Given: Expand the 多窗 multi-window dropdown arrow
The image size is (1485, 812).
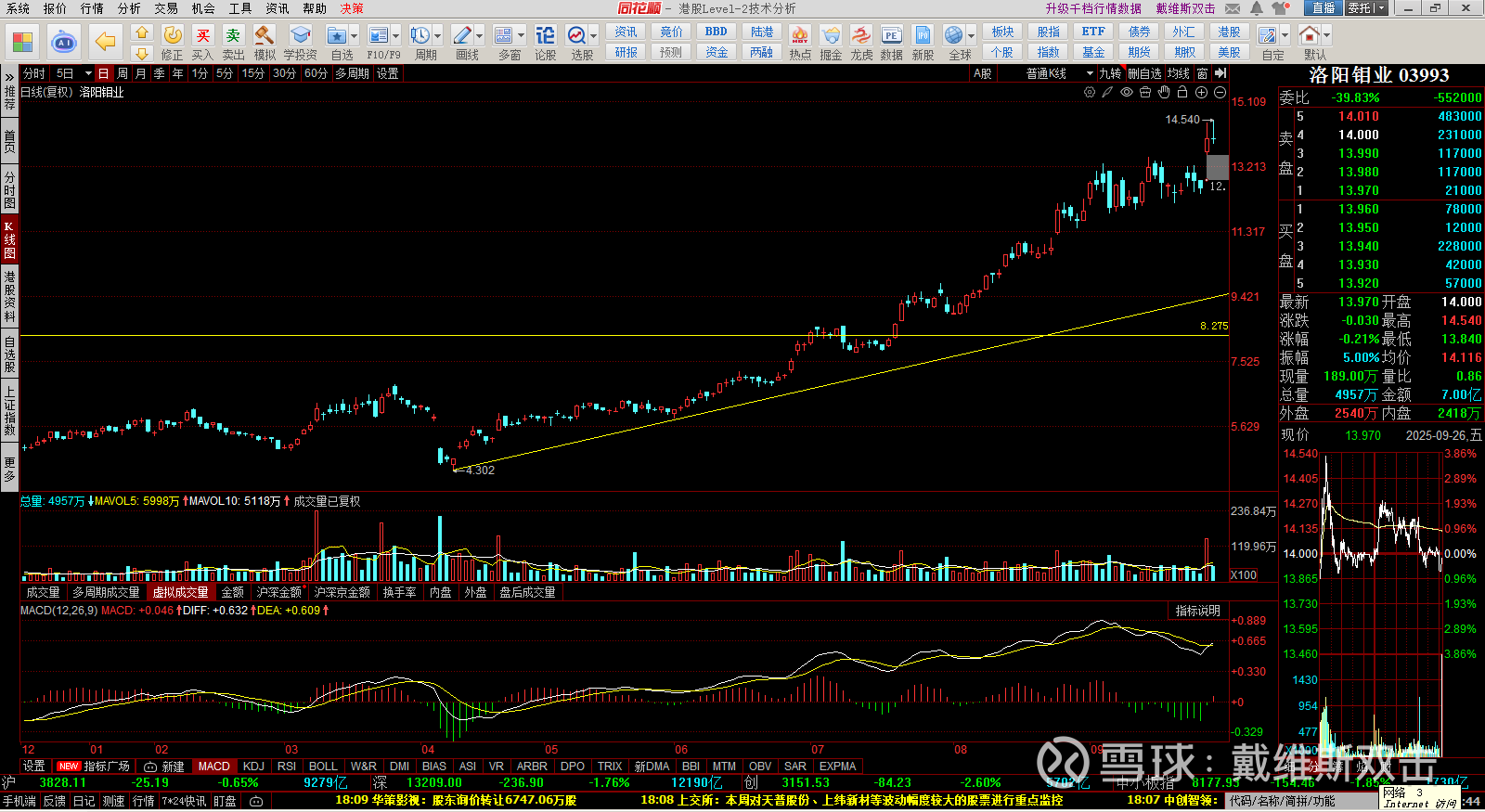Looking at the screenshot, I should [x=522, y=36].
